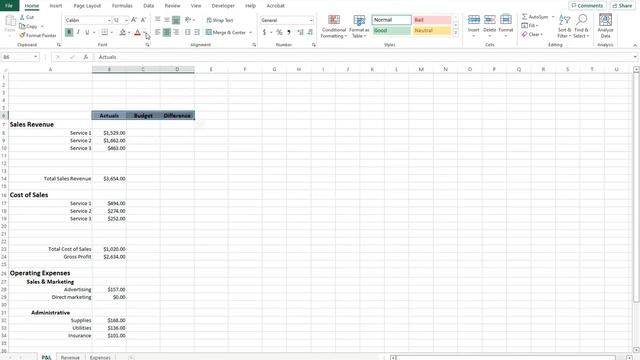640x360 pixels.
Task: Apply the Bad cell style
Action: point(432,20)
